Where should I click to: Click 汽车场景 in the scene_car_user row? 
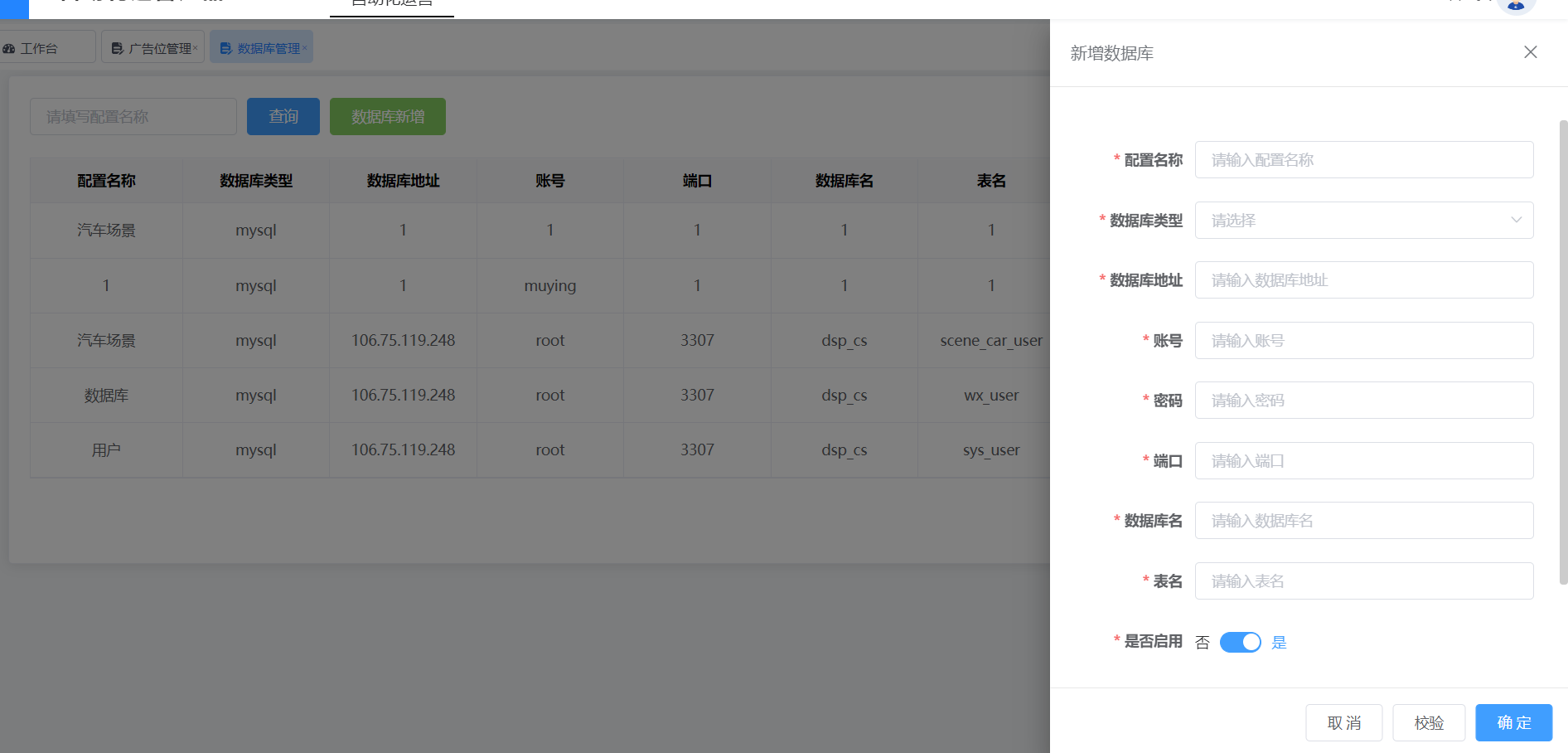106,340
